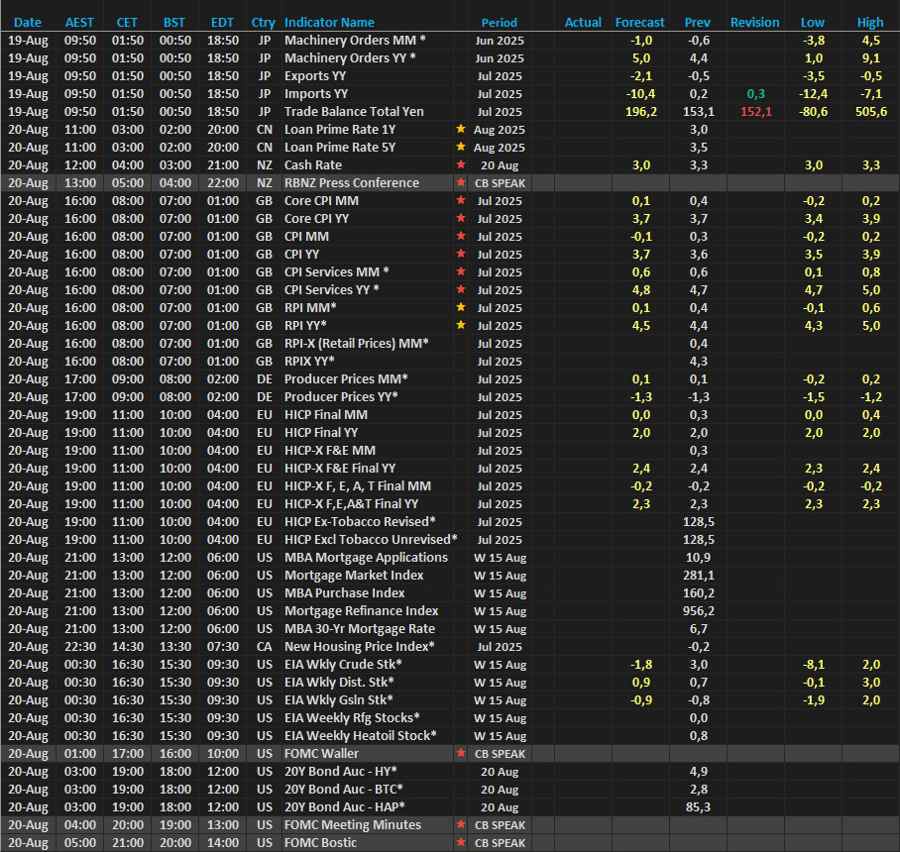Click the Ctry column header

(264, 22)
